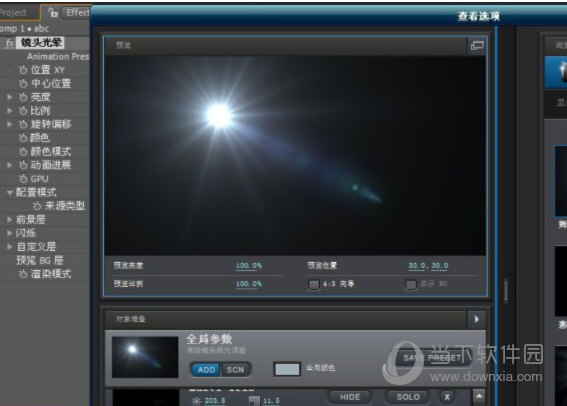The image size is (567, 406).
Task: Click the 查看选项 window title
Action: point(478,16)
